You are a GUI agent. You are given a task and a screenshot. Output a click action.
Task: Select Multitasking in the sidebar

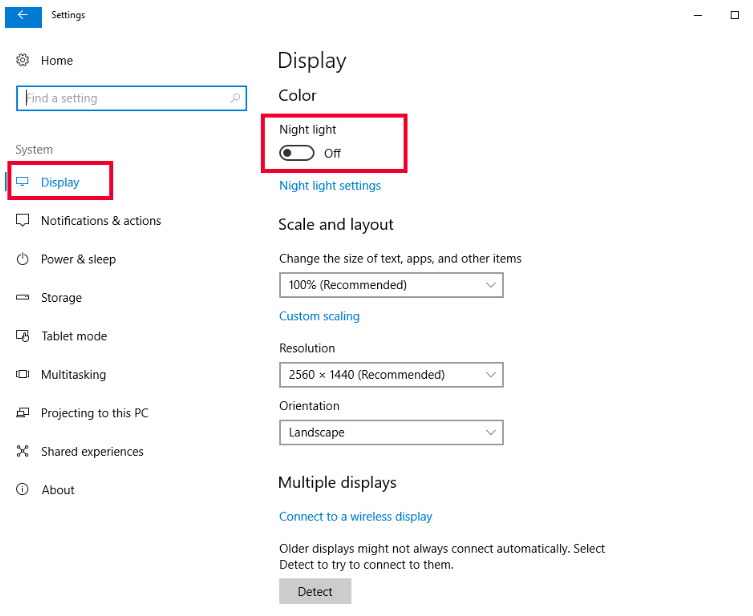tap(73, 374)
